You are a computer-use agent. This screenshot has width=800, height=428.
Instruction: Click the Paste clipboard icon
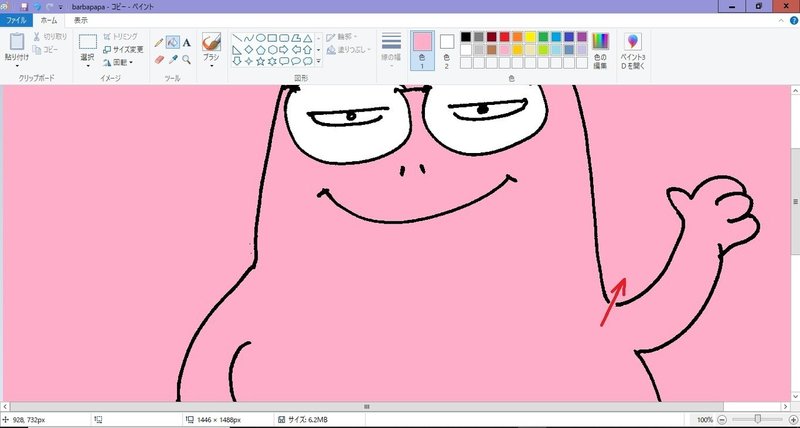(x=17, y=41)
